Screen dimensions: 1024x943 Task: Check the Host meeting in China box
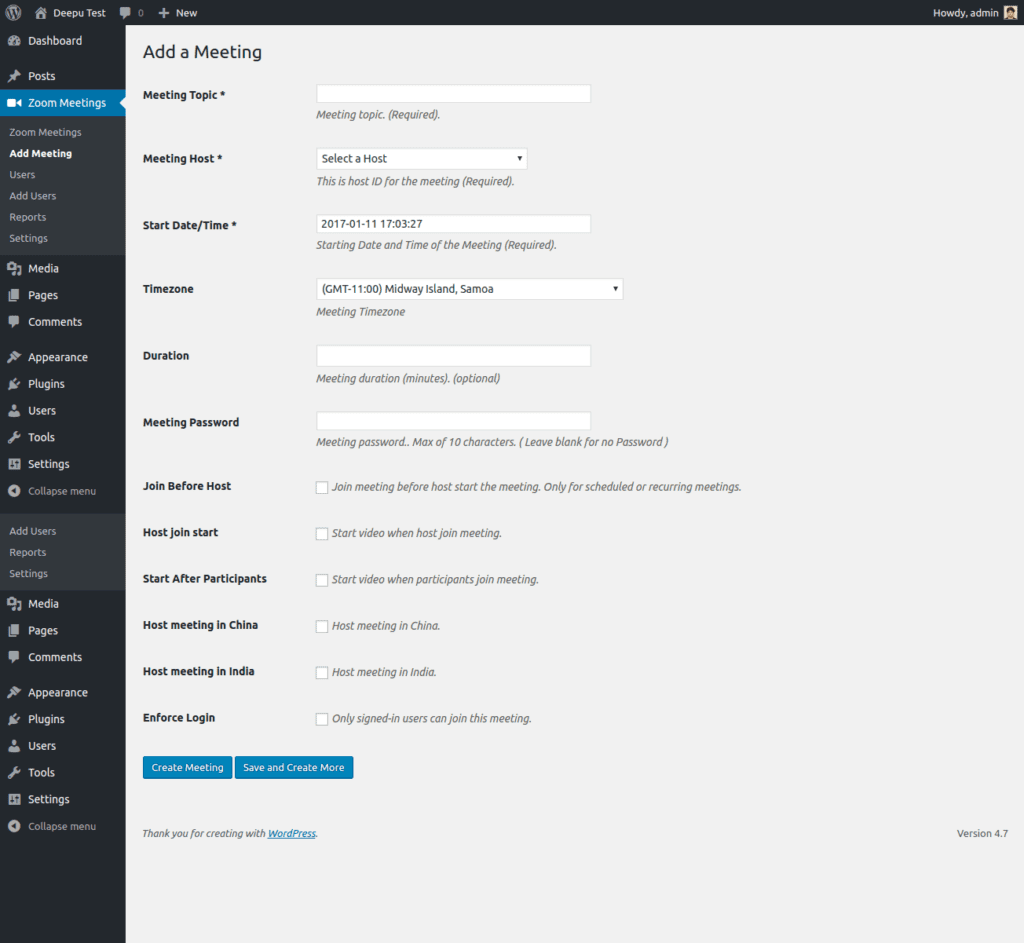322,626
